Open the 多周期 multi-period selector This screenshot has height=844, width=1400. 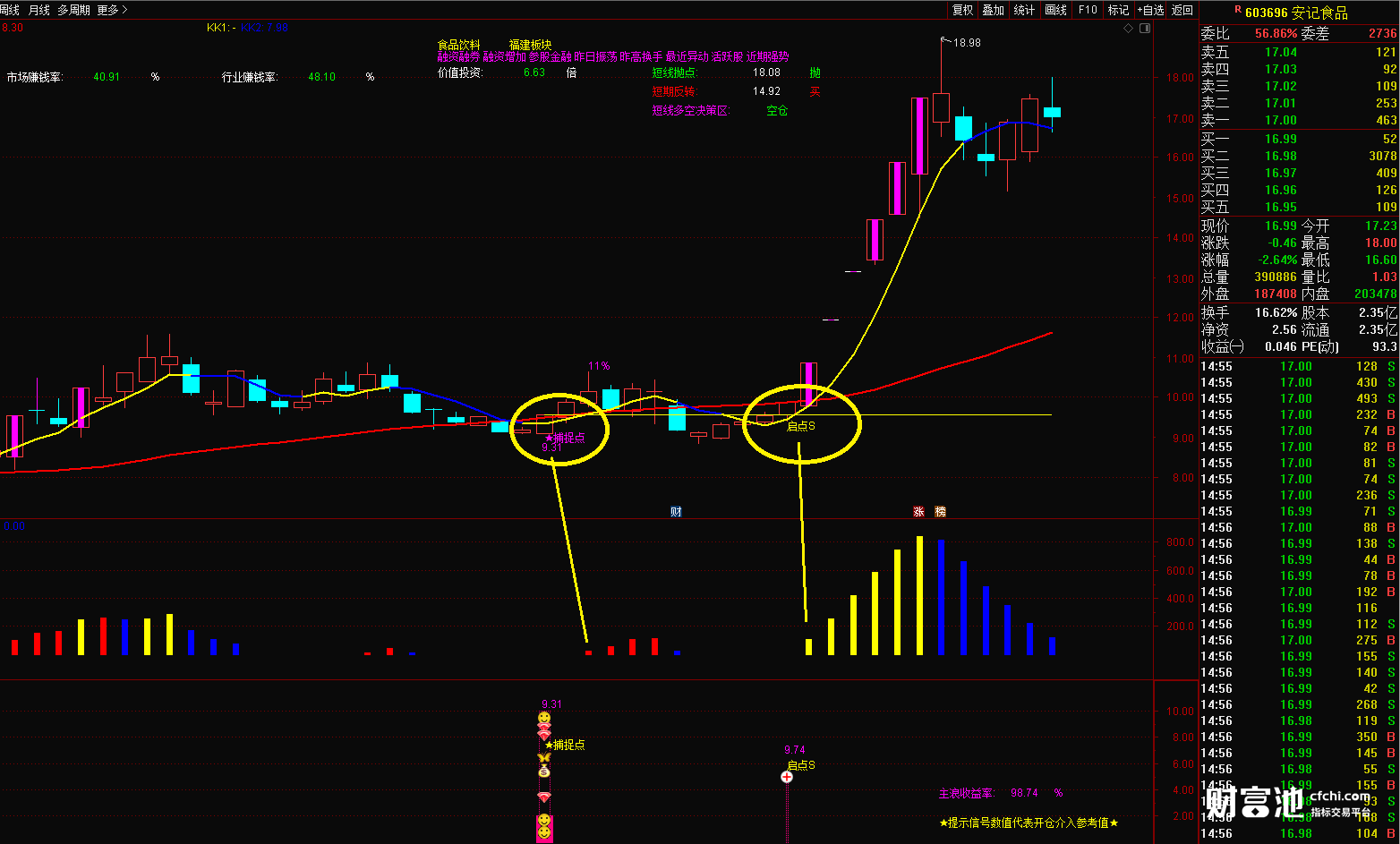[73, 10]
